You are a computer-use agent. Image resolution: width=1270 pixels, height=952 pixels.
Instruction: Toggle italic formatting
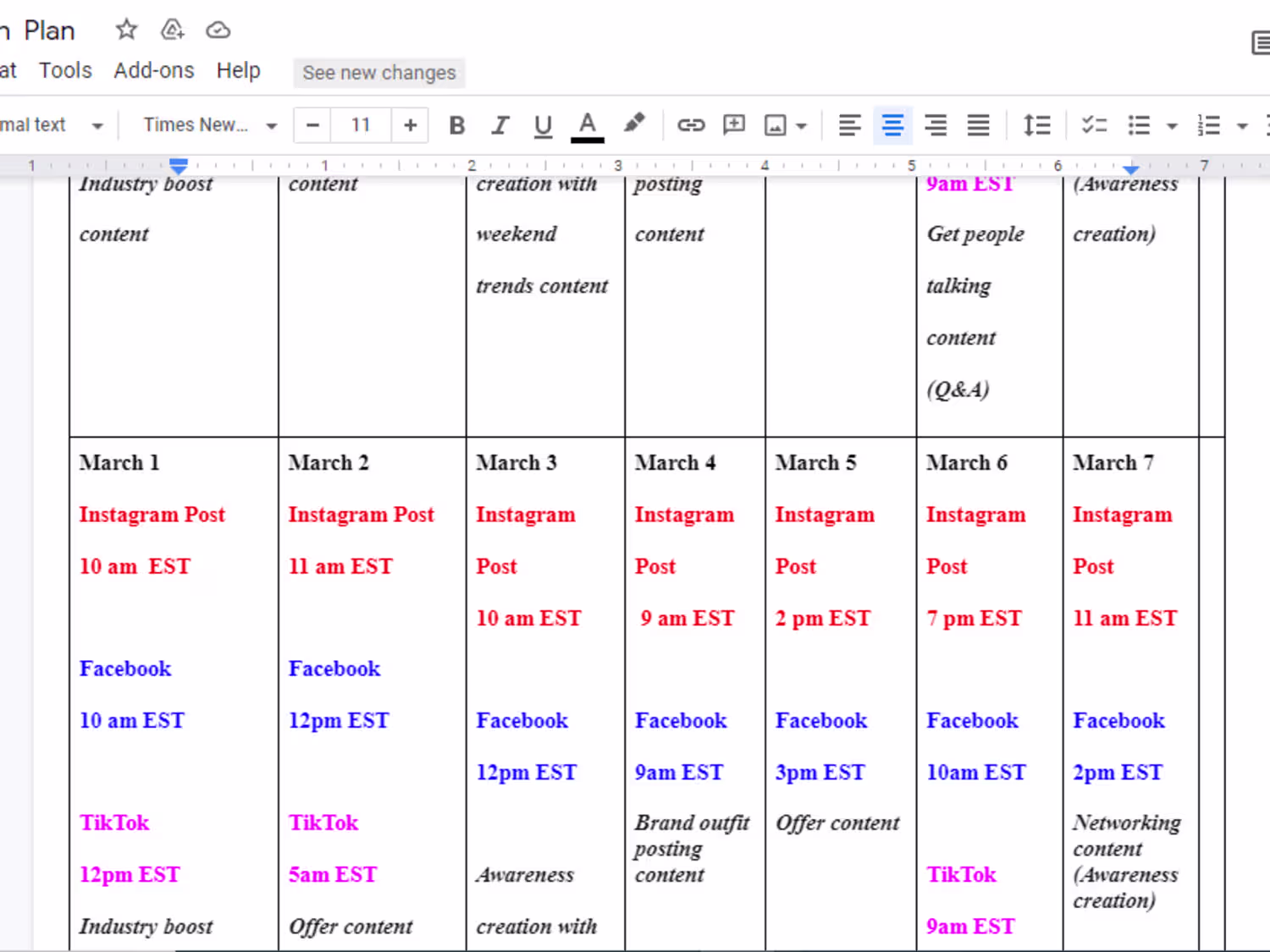pyautogui.click(x=500, y=125)
